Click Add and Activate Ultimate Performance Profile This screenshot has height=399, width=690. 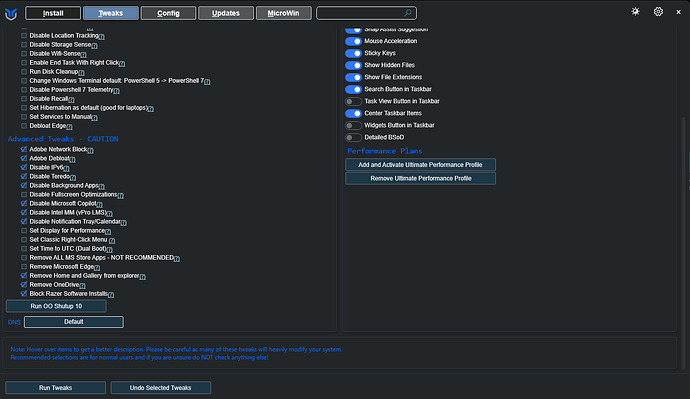pos(420,165)
